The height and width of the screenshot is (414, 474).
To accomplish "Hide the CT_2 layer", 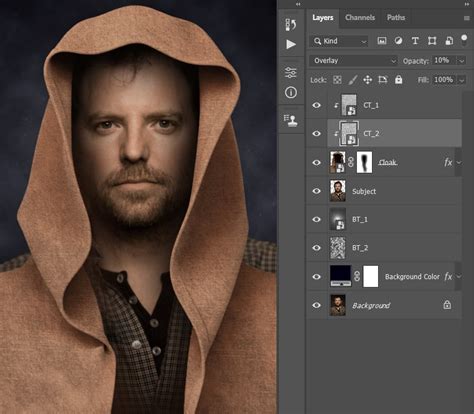I will 316,134.
